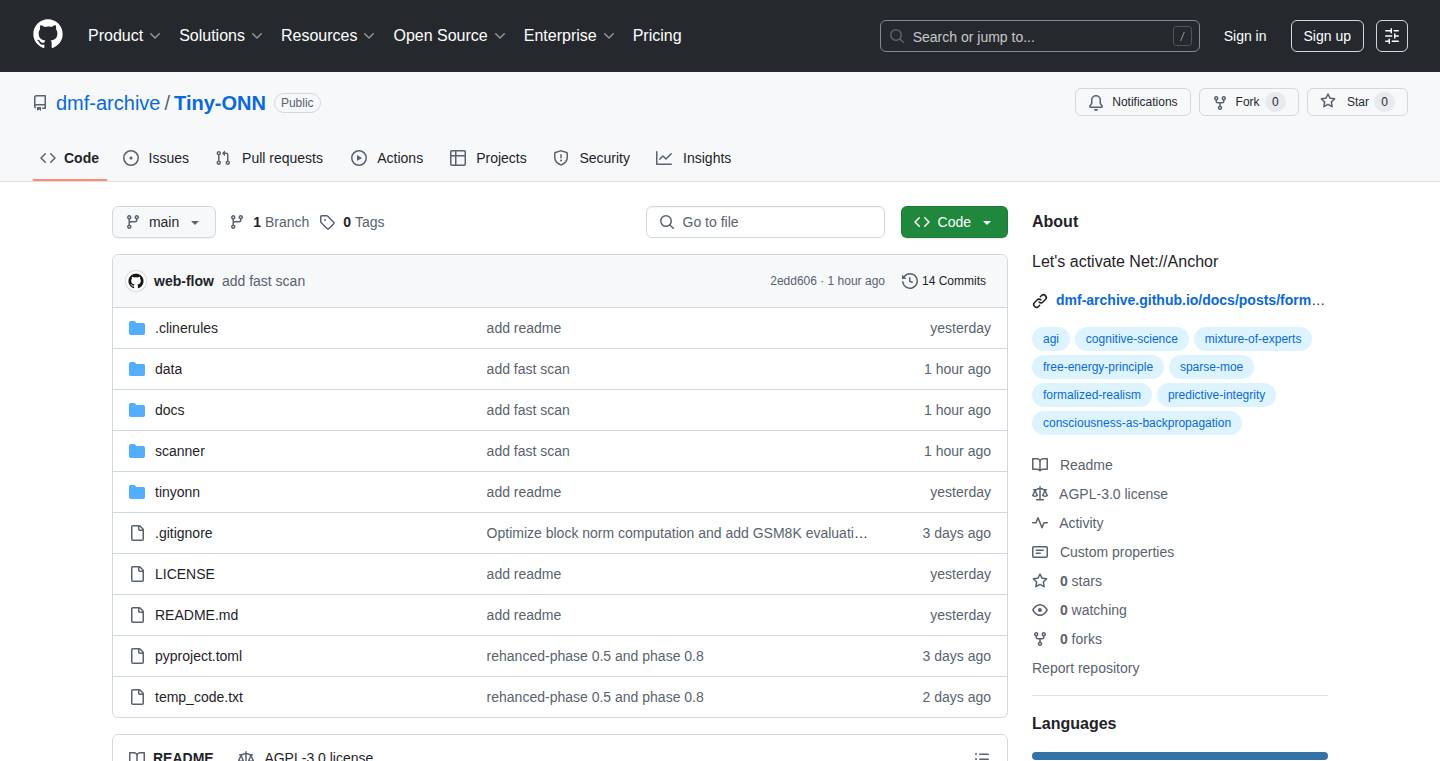Select the free-energy-principle topic tag
Image resolution: width=1440 pixels, height=761 pixels.
point(1098,367)
